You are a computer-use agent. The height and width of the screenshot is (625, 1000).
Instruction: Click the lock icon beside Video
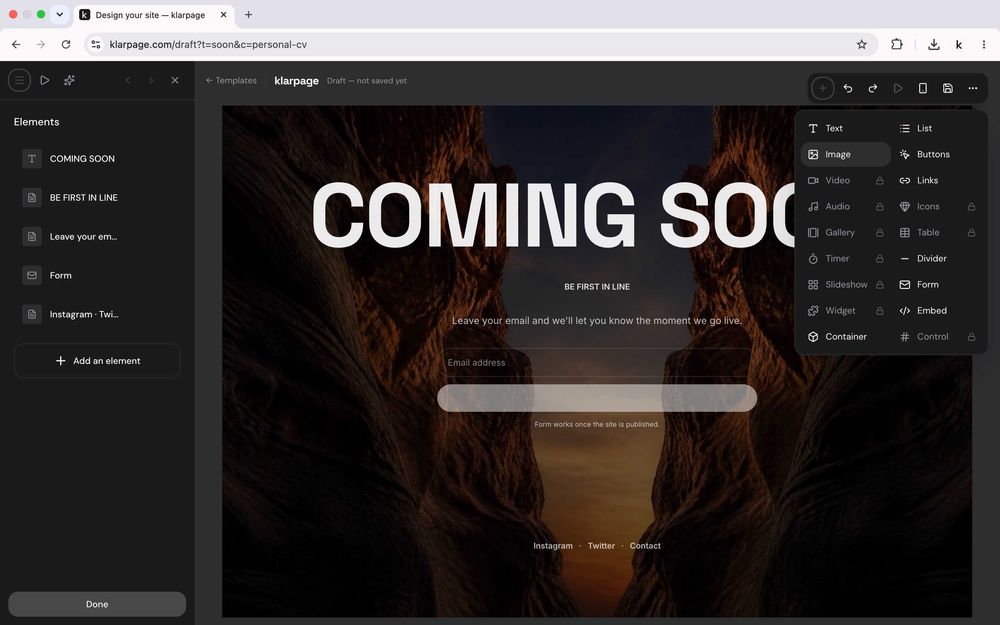click(x=879, y=180)
